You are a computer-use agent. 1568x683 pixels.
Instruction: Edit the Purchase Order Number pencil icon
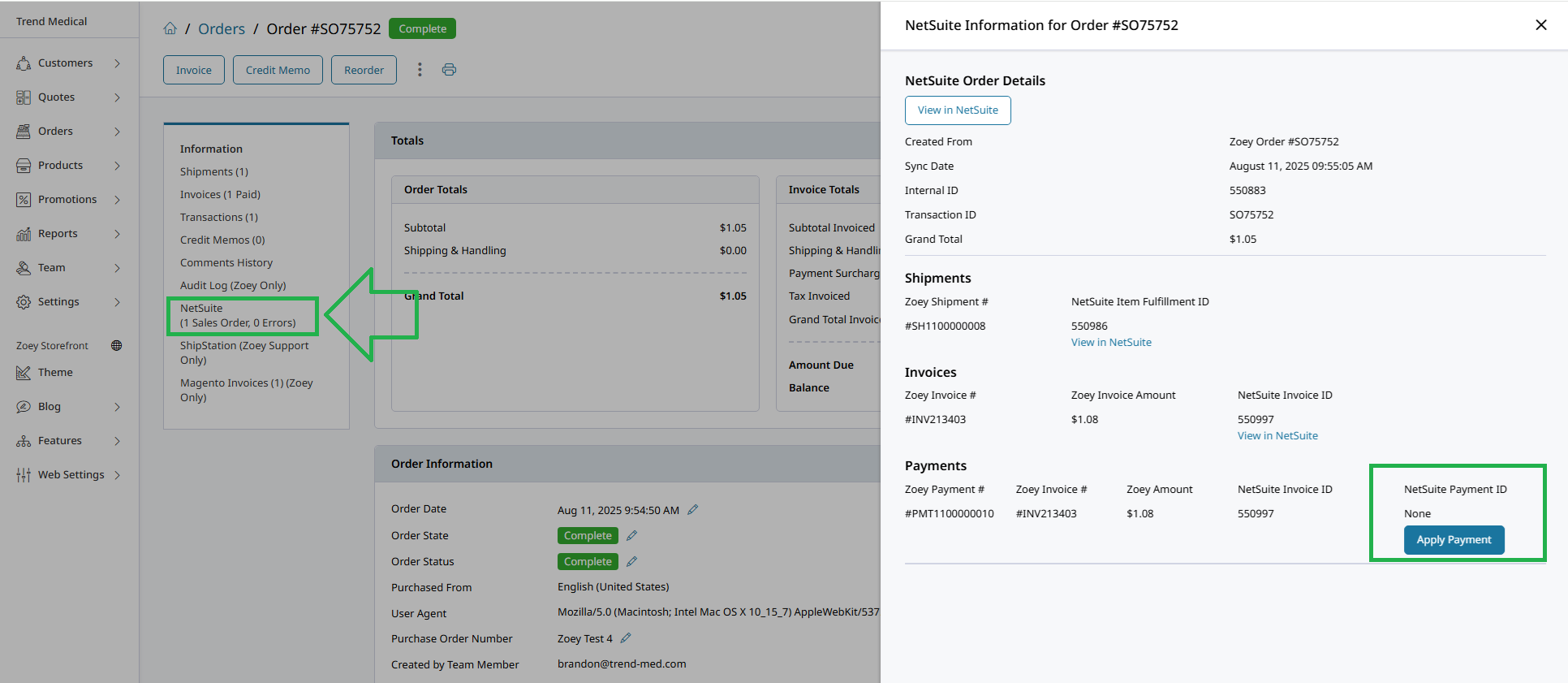coord(626,638)
